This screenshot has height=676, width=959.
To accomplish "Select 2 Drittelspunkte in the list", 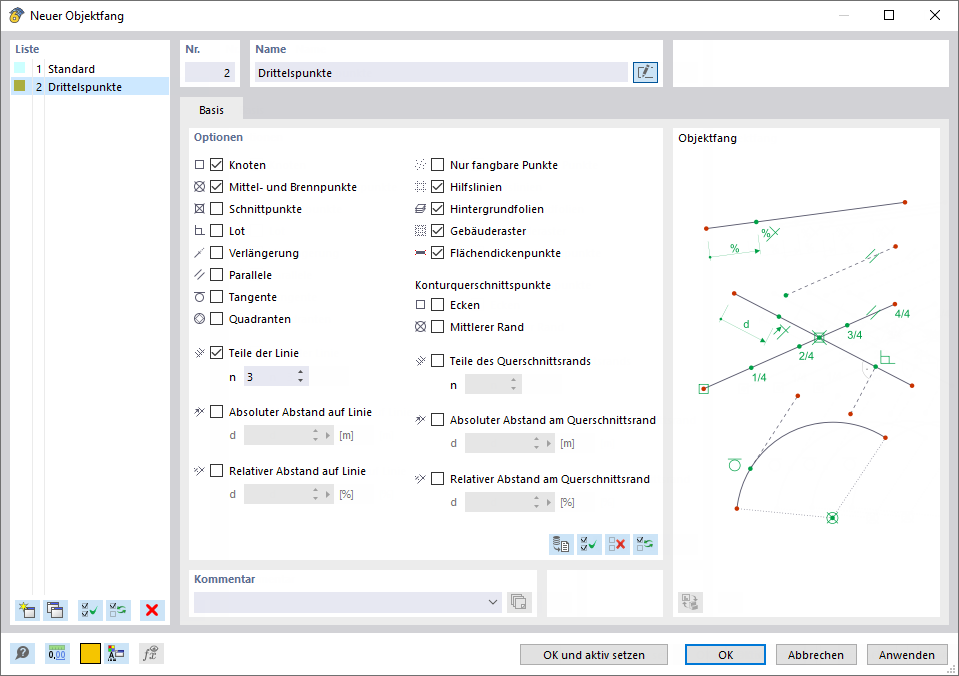I will (x=90, y=86).
